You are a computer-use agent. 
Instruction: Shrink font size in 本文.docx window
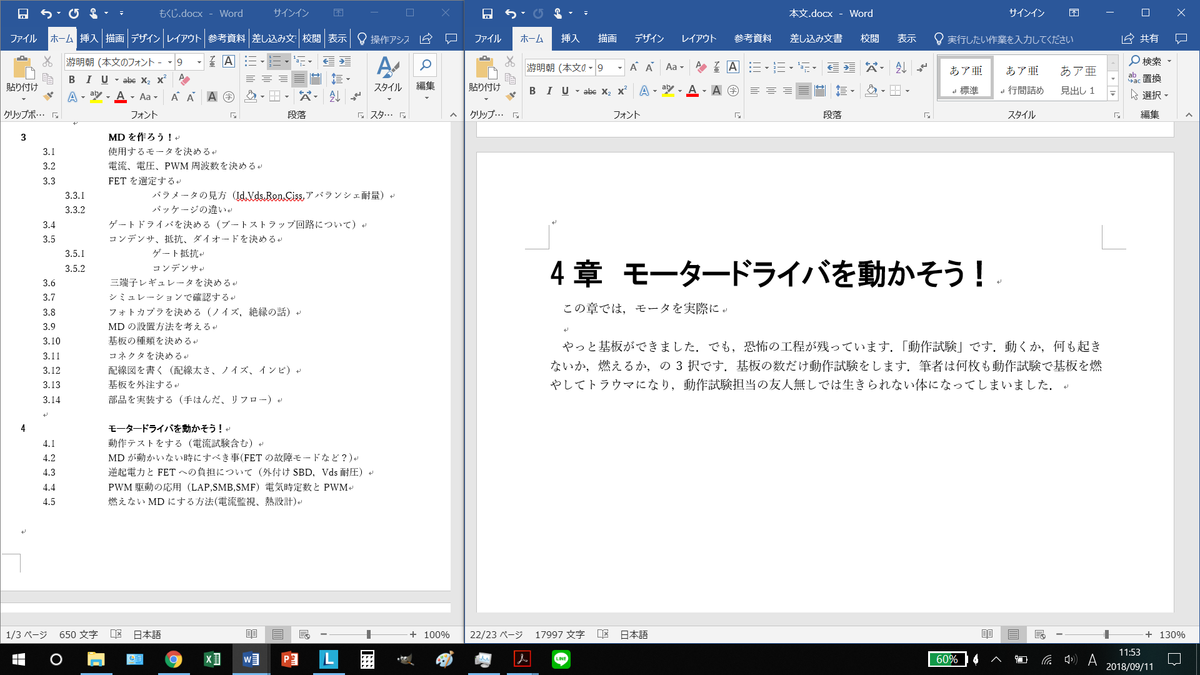(649, 67)
